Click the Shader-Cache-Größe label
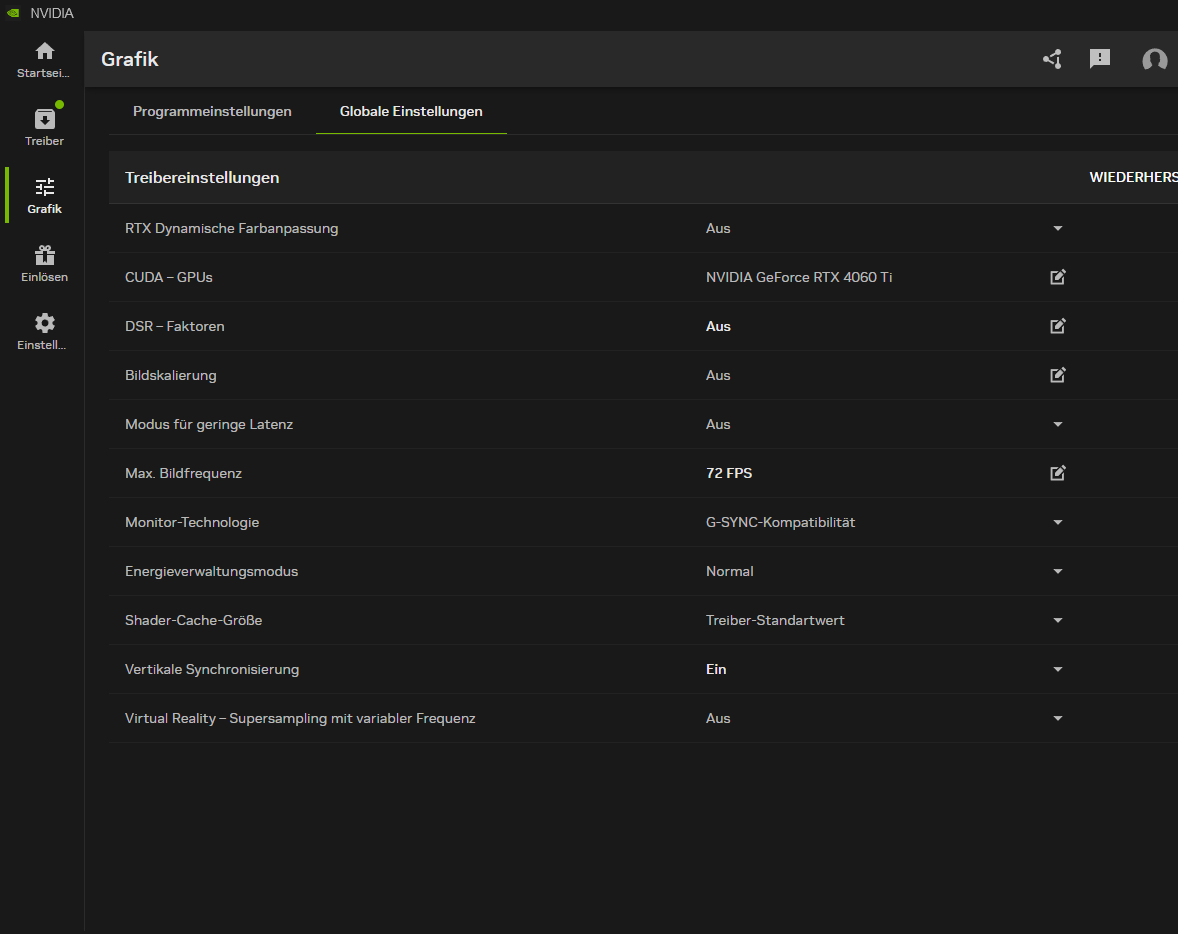The height and width of the screenshot is (934, 1178). point(193,621)
